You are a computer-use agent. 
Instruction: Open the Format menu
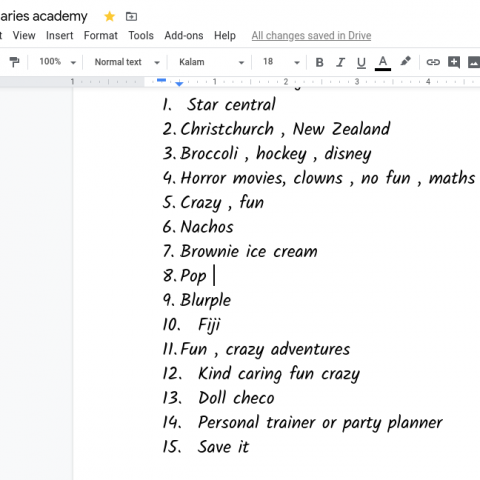[x=101, y=35]
